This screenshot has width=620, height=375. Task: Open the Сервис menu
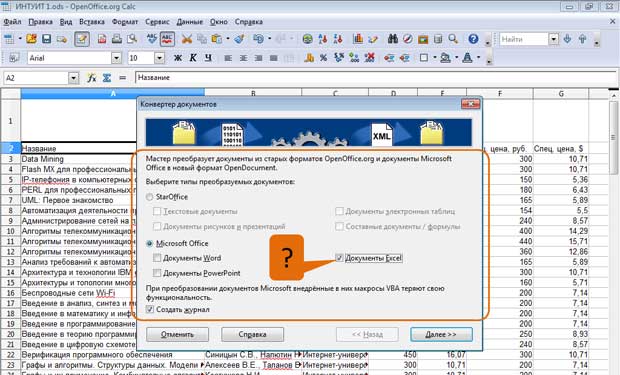(157, 22)
